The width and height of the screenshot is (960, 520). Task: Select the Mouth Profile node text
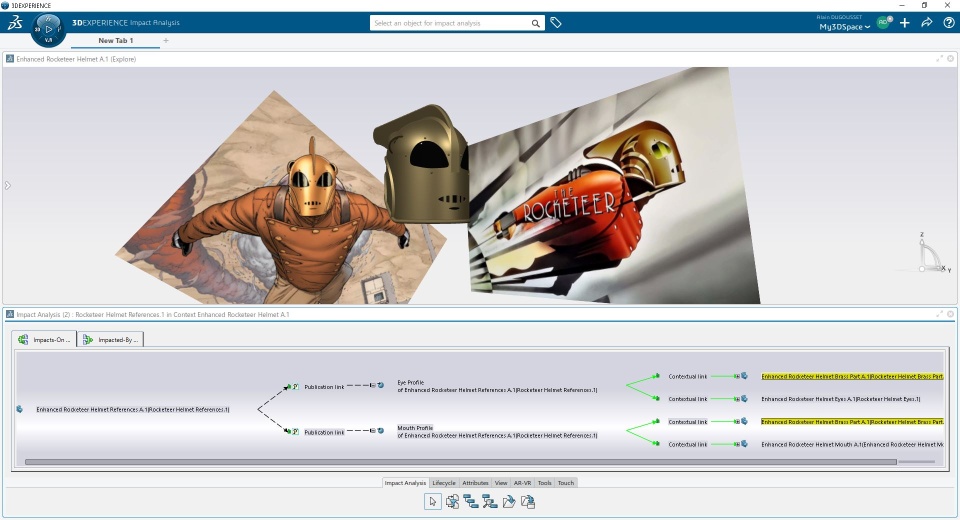click(497, 431)
